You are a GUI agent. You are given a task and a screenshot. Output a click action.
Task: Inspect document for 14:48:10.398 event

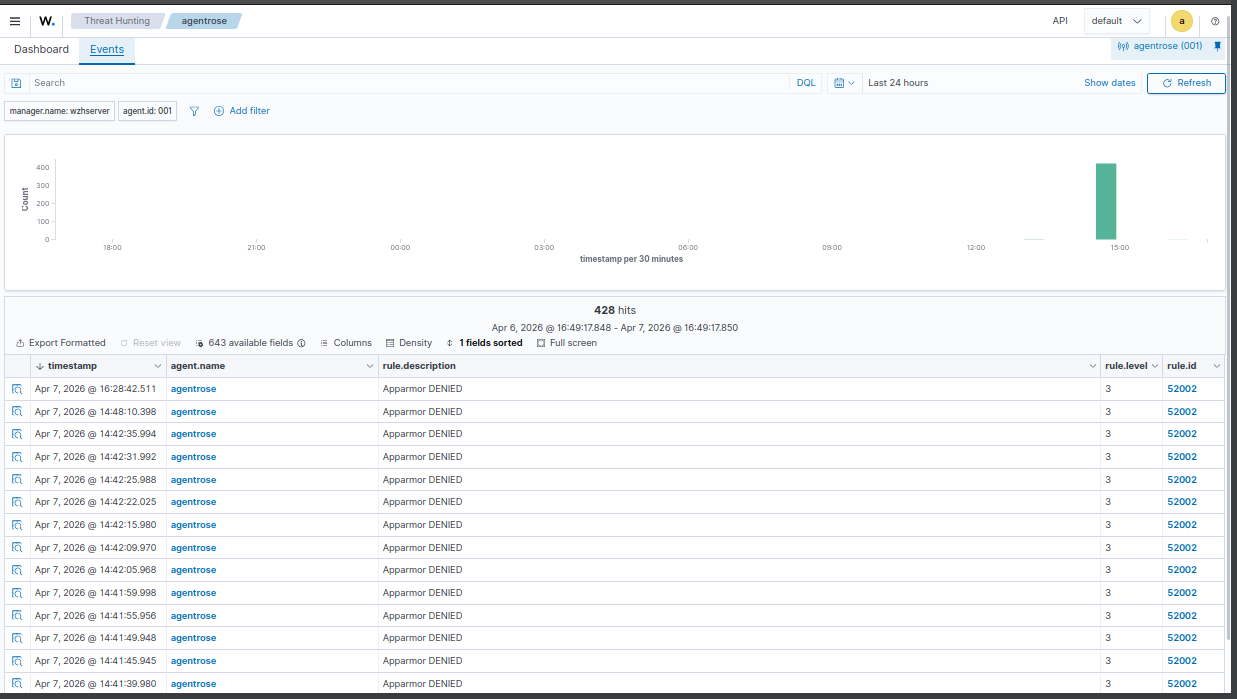click(17, 412)
